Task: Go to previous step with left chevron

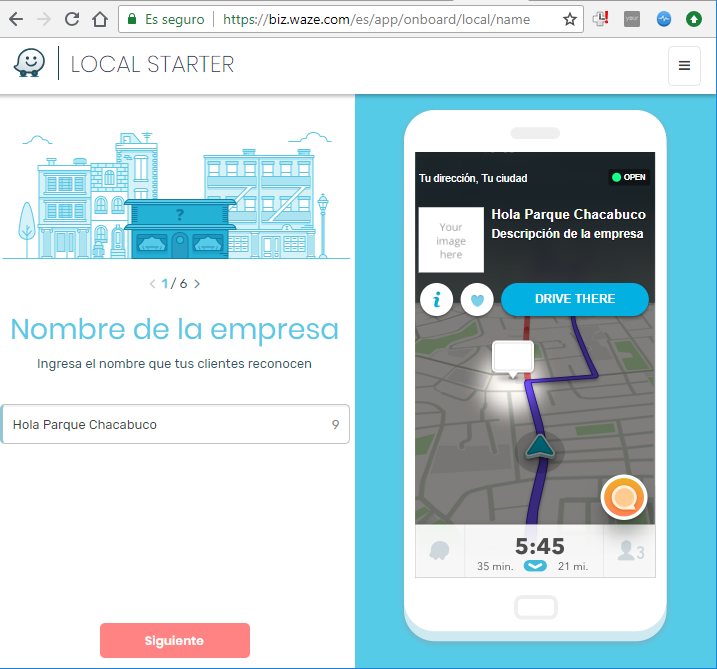Action: pyautogui.click(x=152, y=284)
